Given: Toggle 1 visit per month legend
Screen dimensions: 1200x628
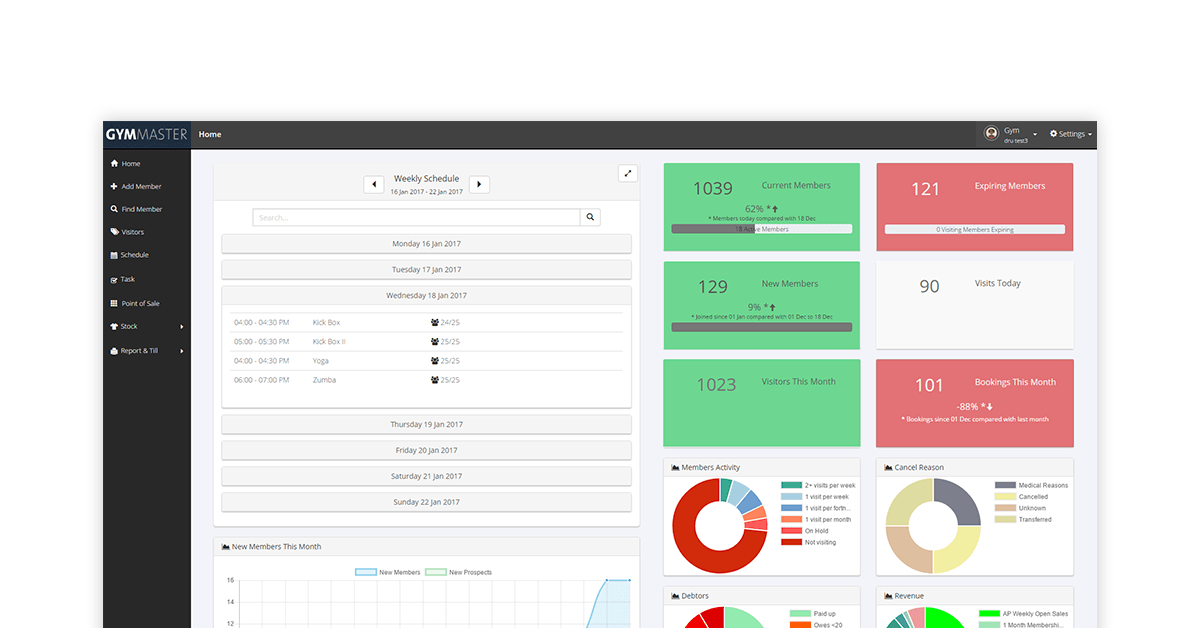Looking at the screenshot, I should pos(816,520).
